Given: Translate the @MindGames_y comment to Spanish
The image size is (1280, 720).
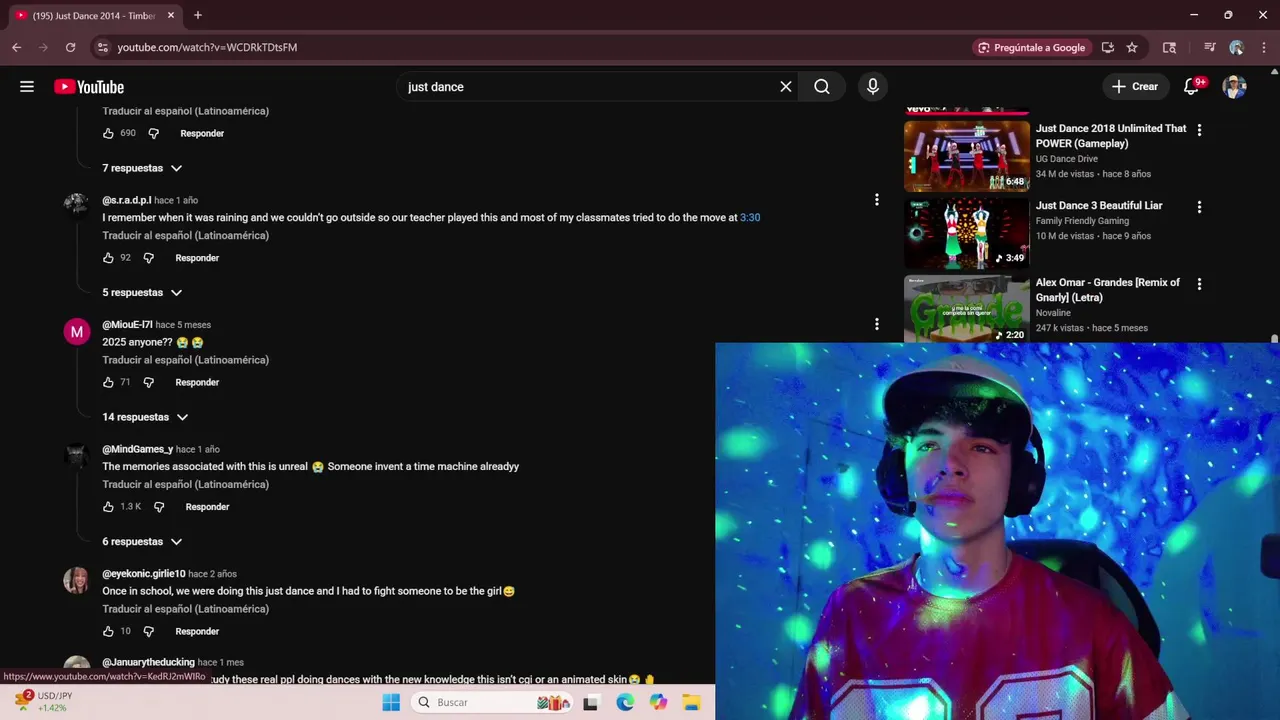Looking at the screenshot, I should (185, 484).
